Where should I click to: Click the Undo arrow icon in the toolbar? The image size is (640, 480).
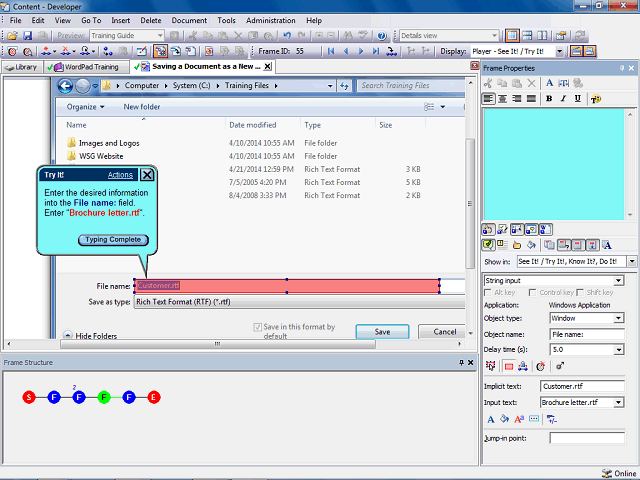[287, 36]
